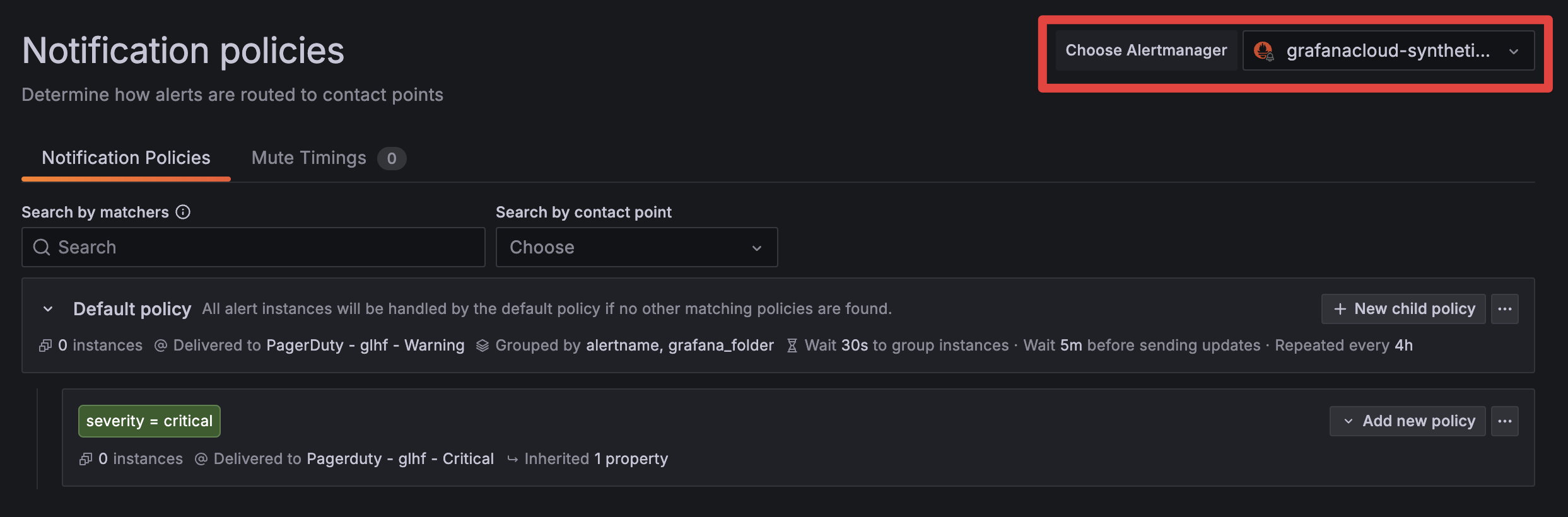Click the Grouped by layers icon

[483, 346]
